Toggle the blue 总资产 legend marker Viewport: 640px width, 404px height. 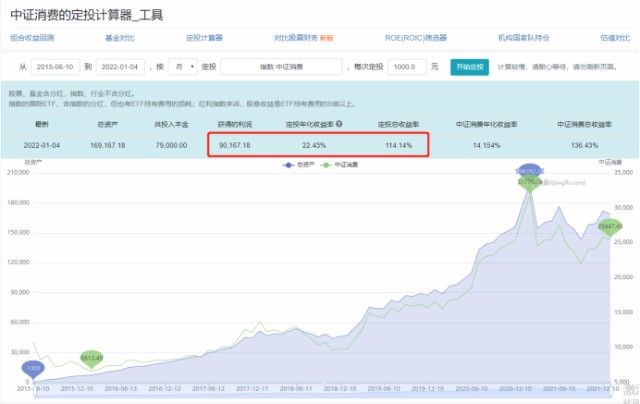pos(288,165)
